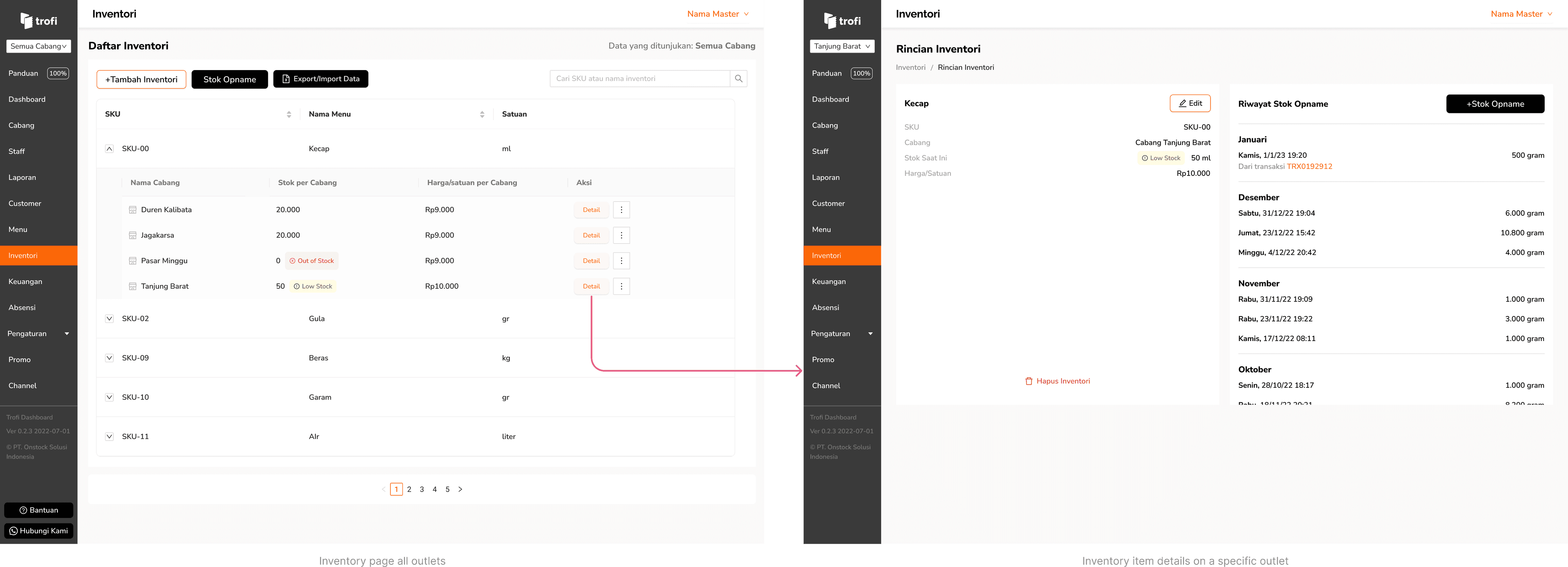
Task: Collapse the SKU-00 Kecap row
Action: click(x=109, y=149)
